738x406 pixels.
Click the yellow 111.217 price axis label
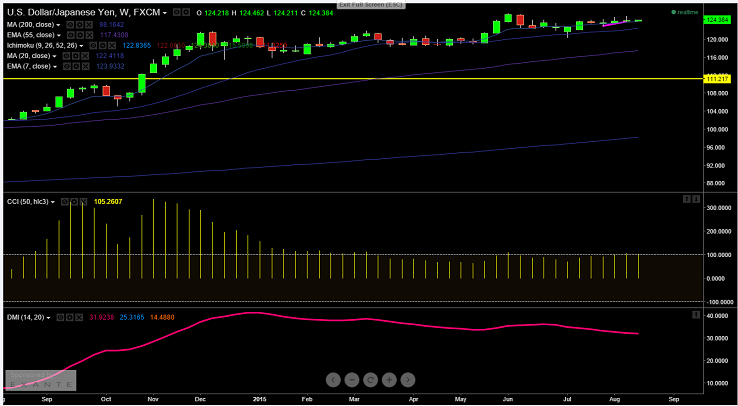(717, 79)
